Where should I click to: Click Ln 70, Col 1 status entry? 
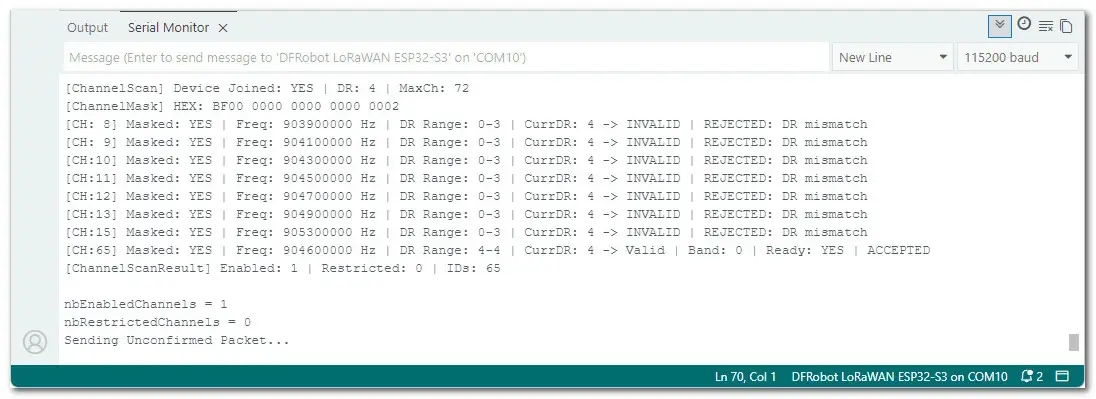click(746, 377)
